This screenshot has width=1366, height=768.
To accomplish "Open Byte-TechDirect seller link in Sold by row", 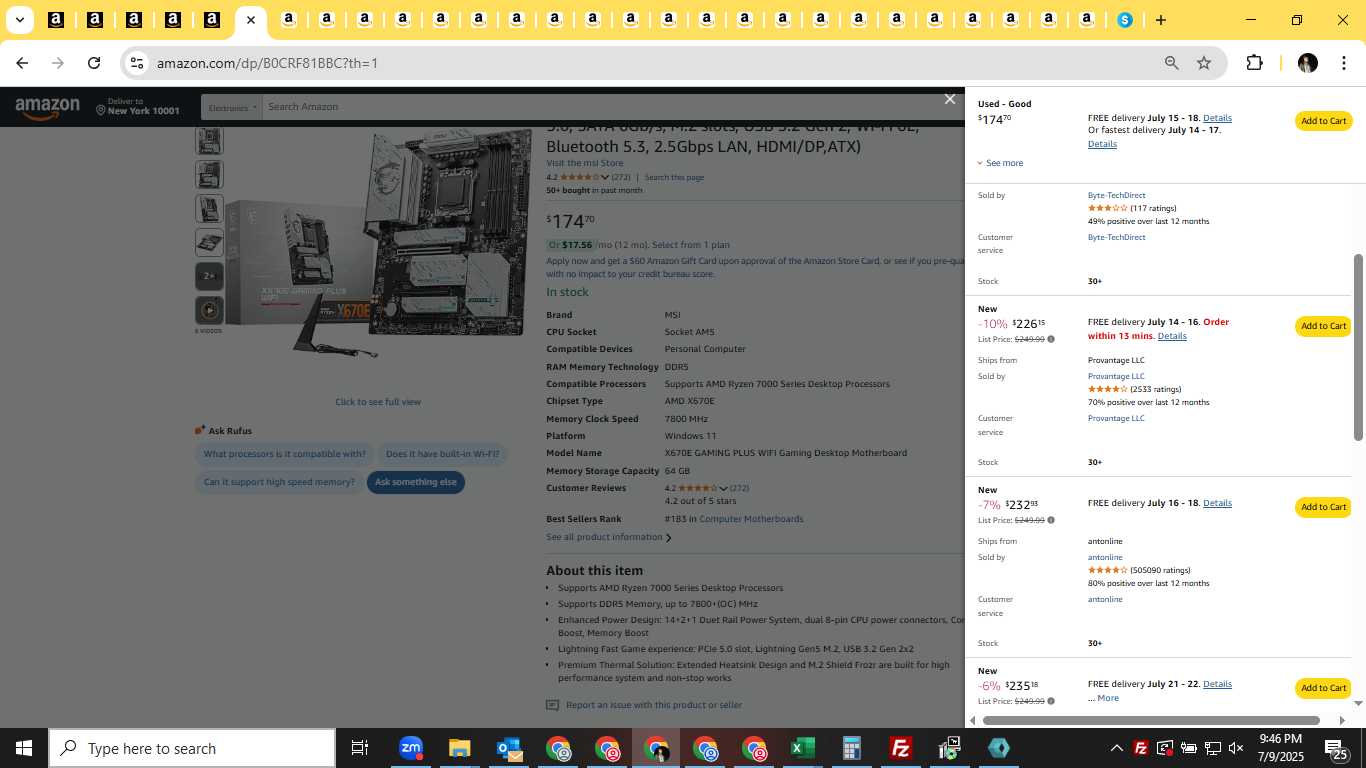I will (x=1116, y=195).
